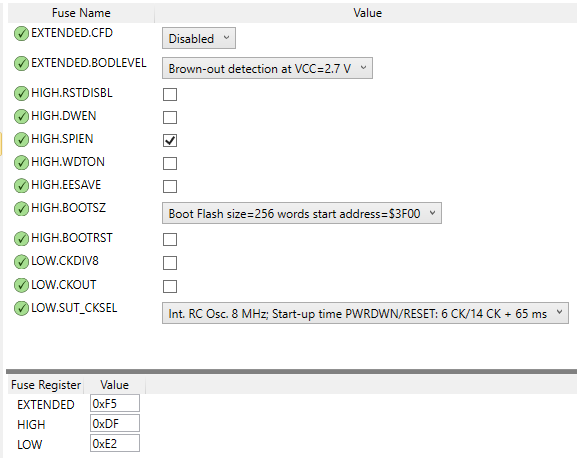The width and height of the screenshot is (577, 458).
Task: Expand the Brown-out detection level dropdown
Action: pyautogui.click(x=267, y=68)
